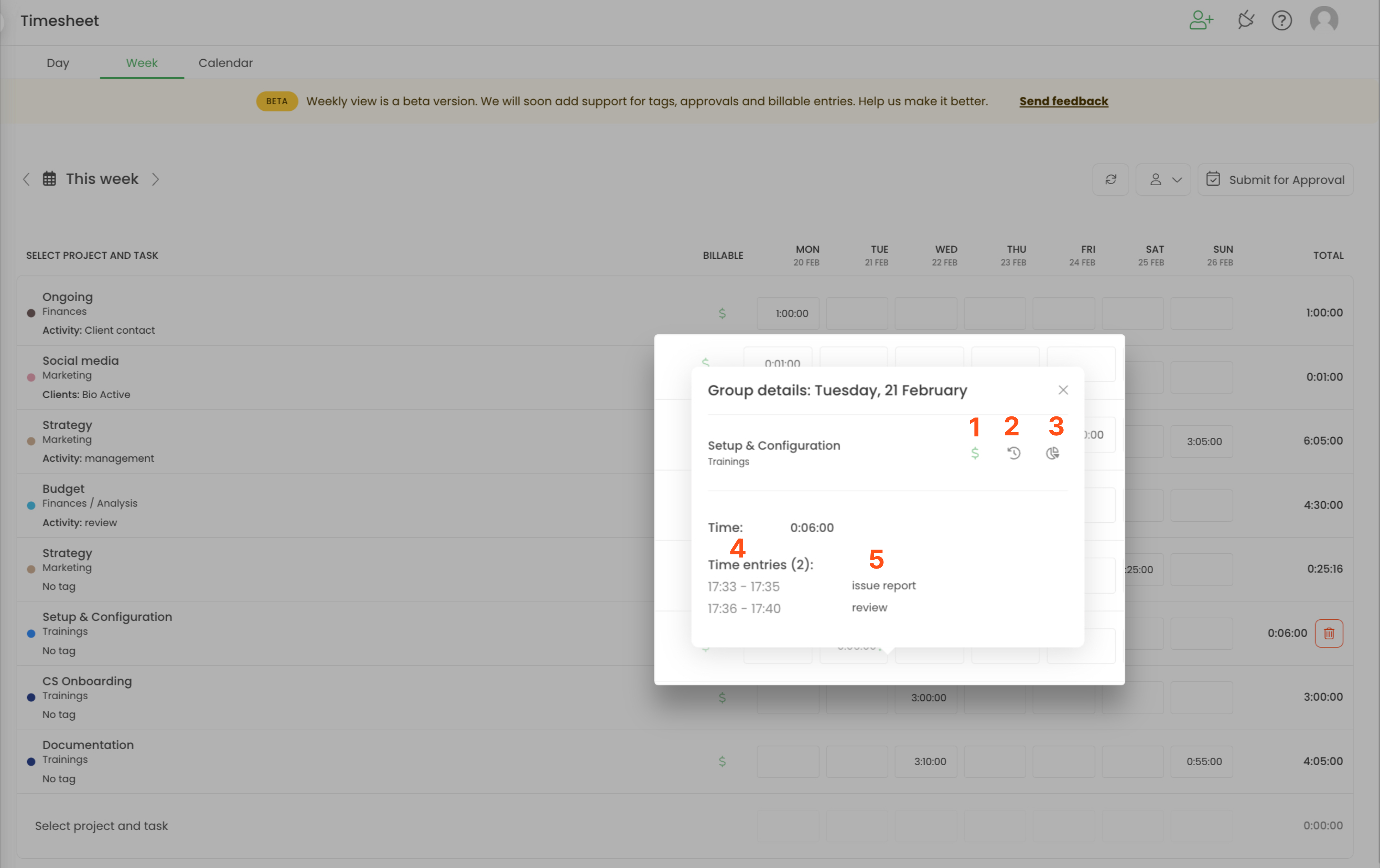Screen dimensions: 1380x868
Task: Click Submit for Approval button
Action: pyautogui.click(x=1275, y=179)
